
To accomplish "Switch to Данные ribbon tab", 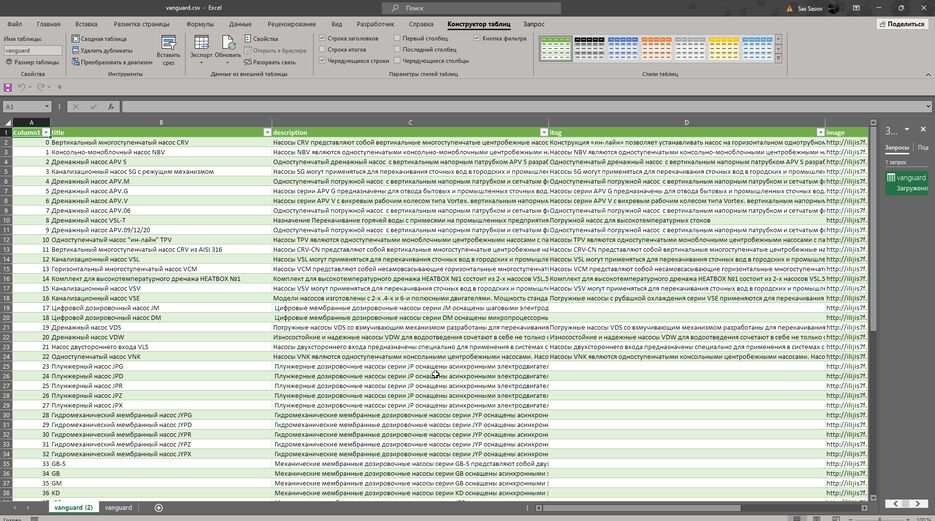I will (x=240, y=24).
